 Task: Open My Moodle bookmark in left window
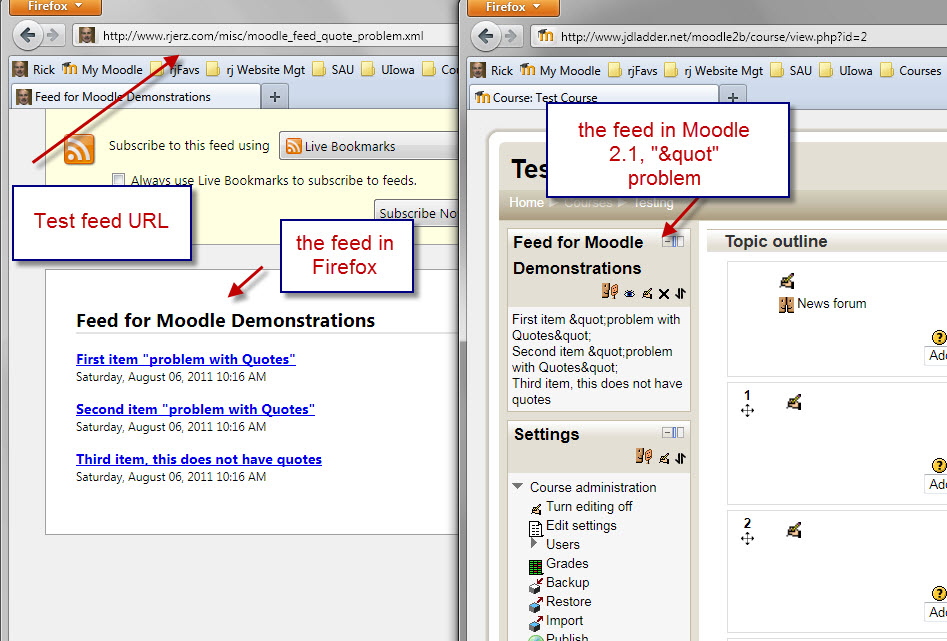click(103, 69)
